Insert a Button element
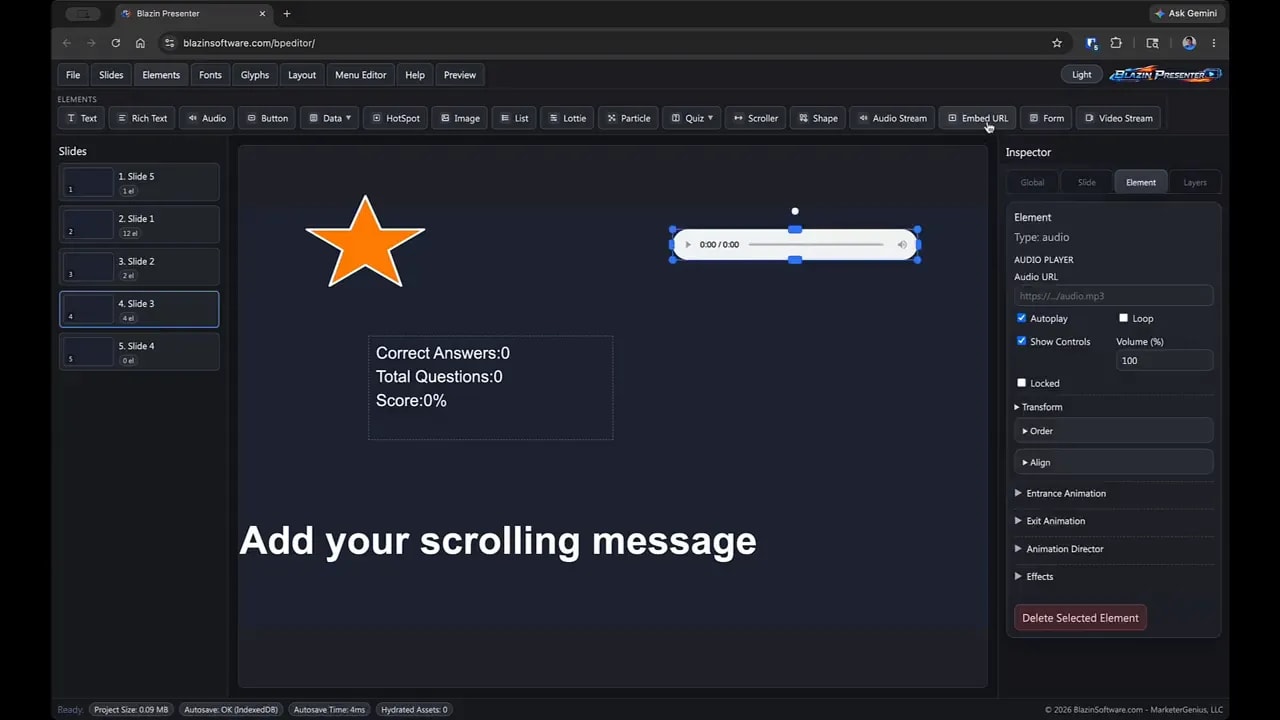The height and width of the screenshot is (720, 1280). coord(267,118)
